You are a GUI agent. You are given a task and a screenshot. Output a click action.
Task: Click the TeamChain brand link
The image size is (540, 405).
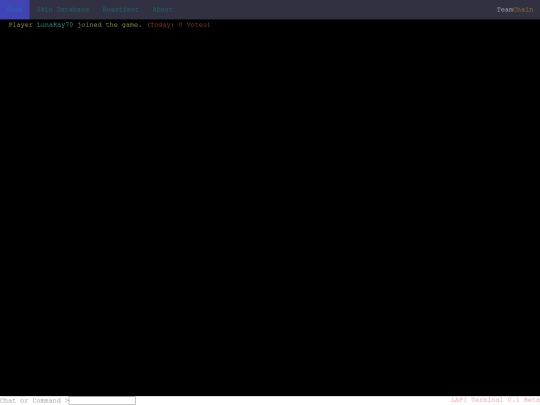515,10
